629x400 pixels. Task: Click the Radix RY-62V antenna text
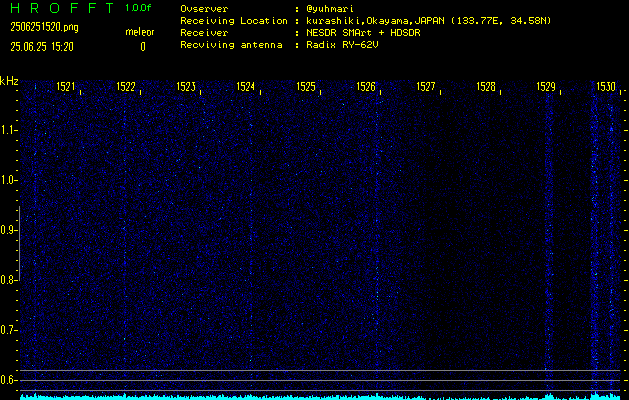[342, 45]
